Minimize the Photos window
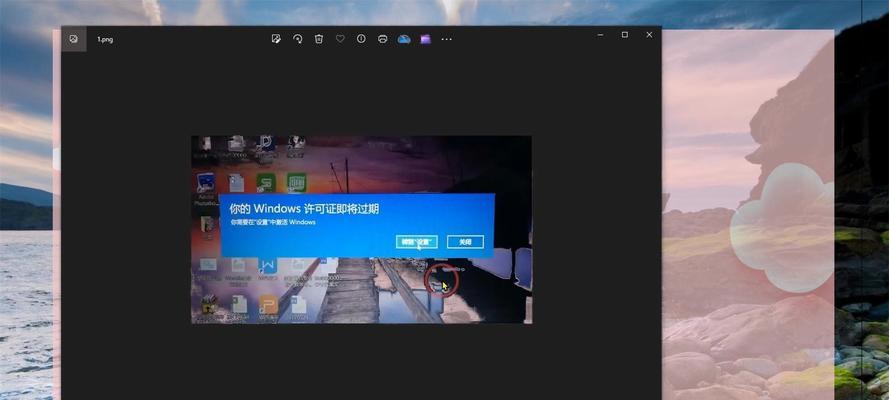This screenshot has width=889, height=400. pos(600,35)
